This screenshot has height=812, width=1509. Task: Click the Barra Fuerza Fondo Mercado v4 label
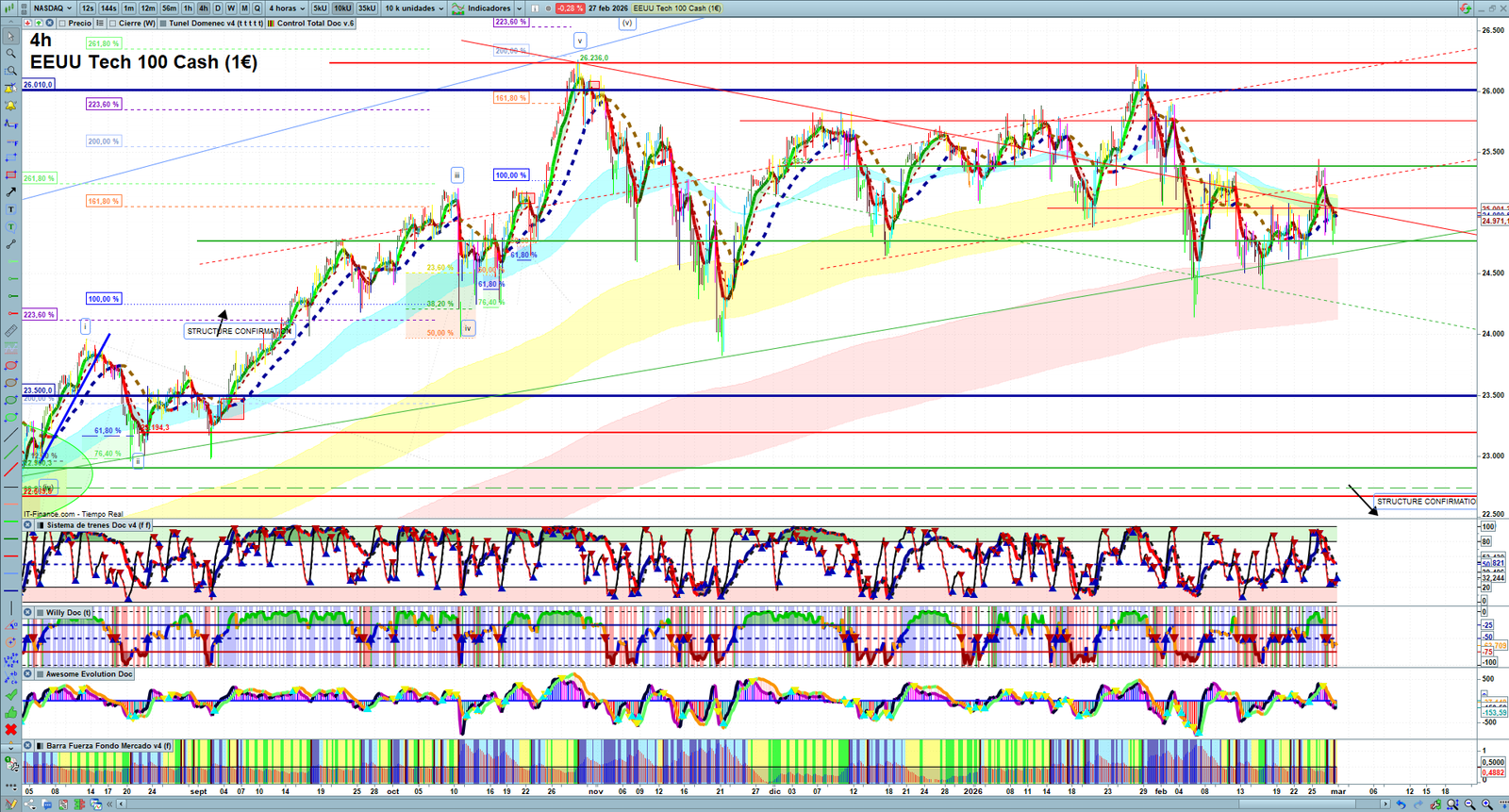(108, 746)
